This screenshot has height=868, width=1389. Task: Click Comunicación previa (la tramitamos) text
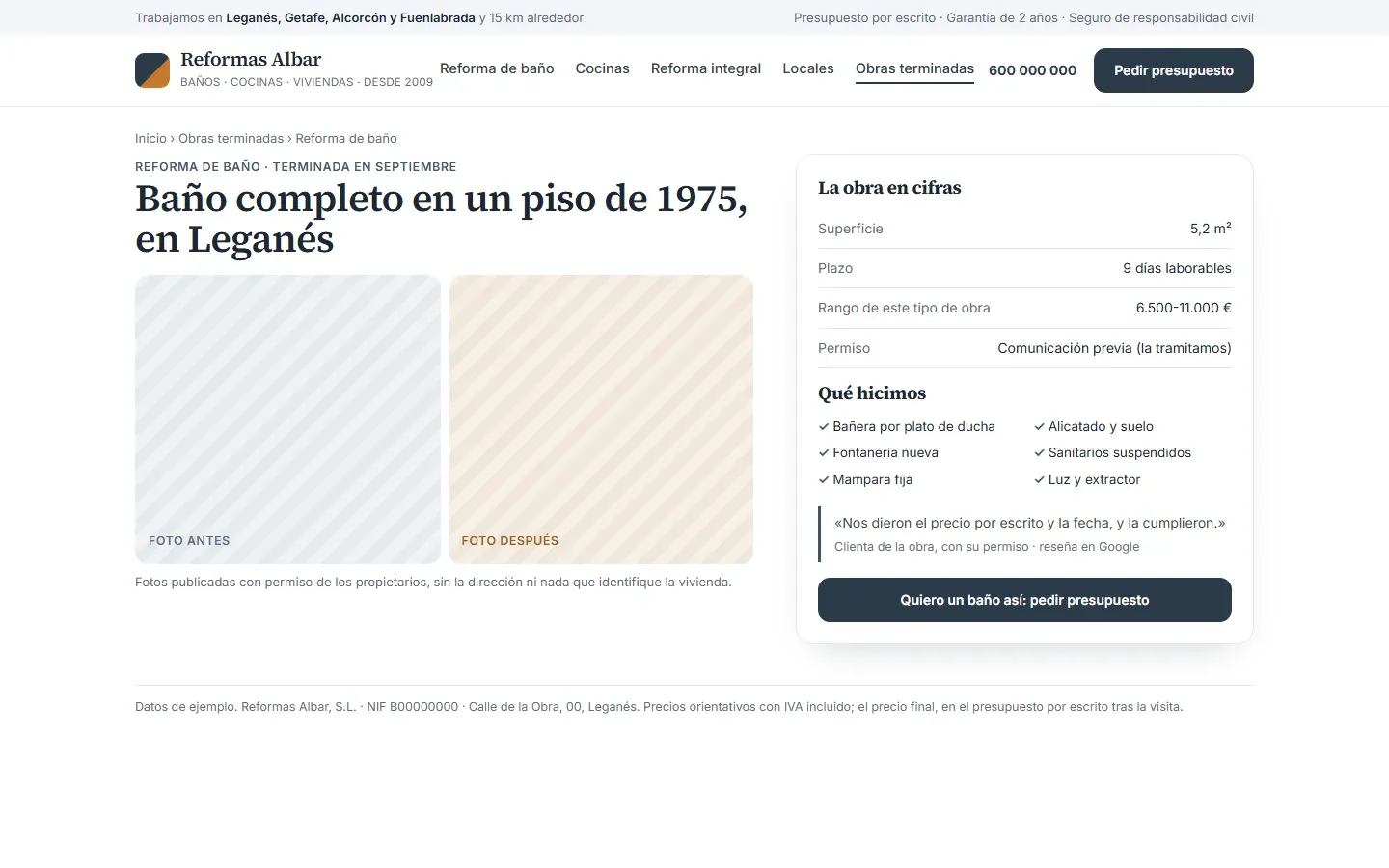click(x=1114, y=348)
